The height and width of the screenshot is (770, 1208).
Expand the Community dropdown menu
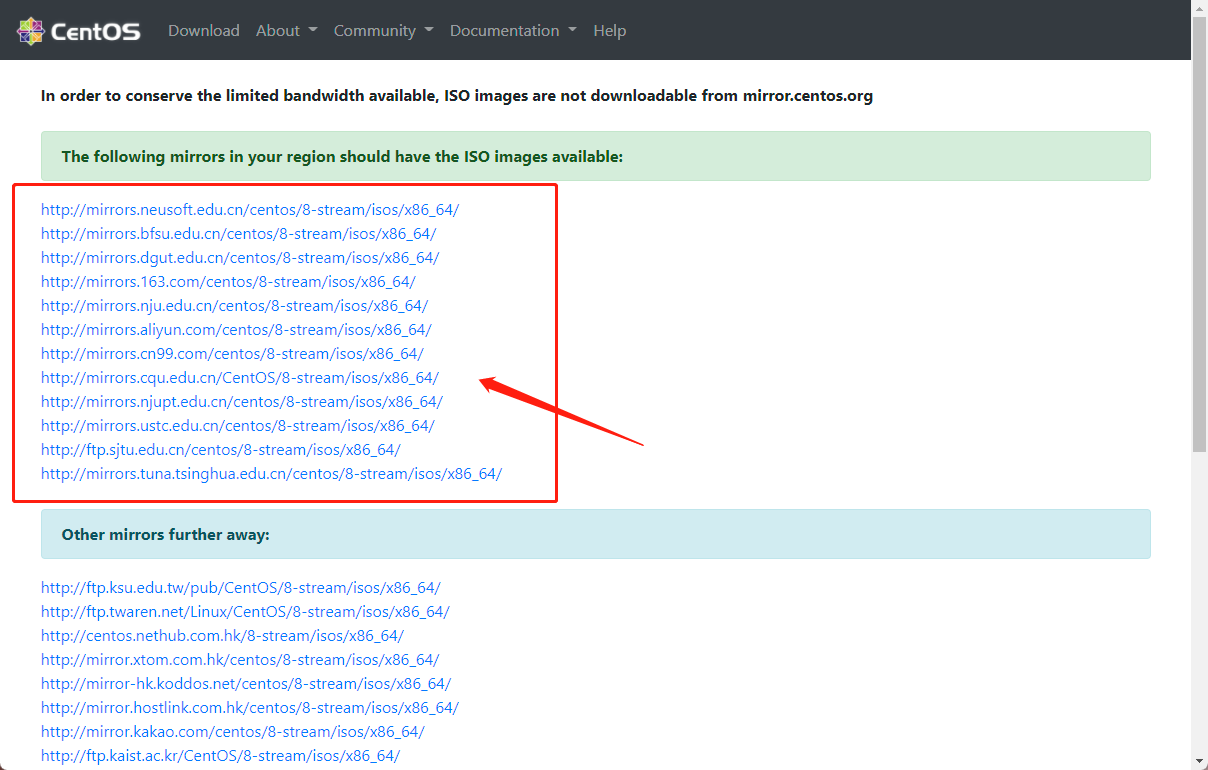click(384, 31)
